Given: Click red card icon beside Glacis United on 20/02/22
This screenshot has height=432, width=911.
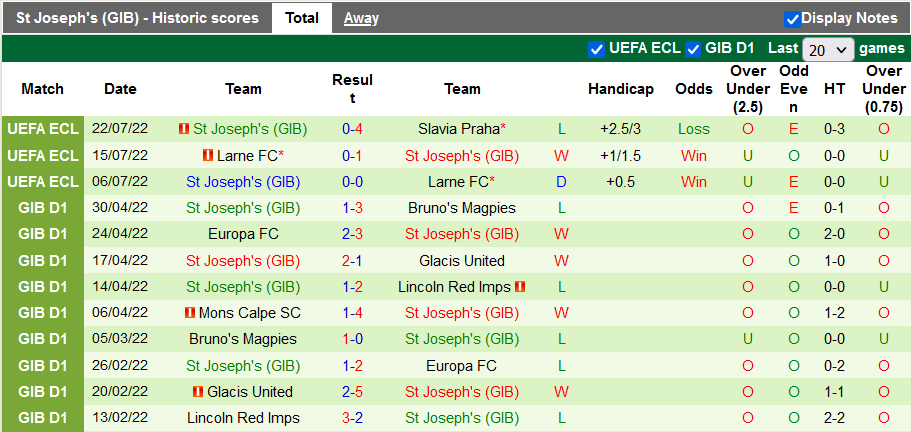Looking at the screenshot, I should tap(198, 392).
